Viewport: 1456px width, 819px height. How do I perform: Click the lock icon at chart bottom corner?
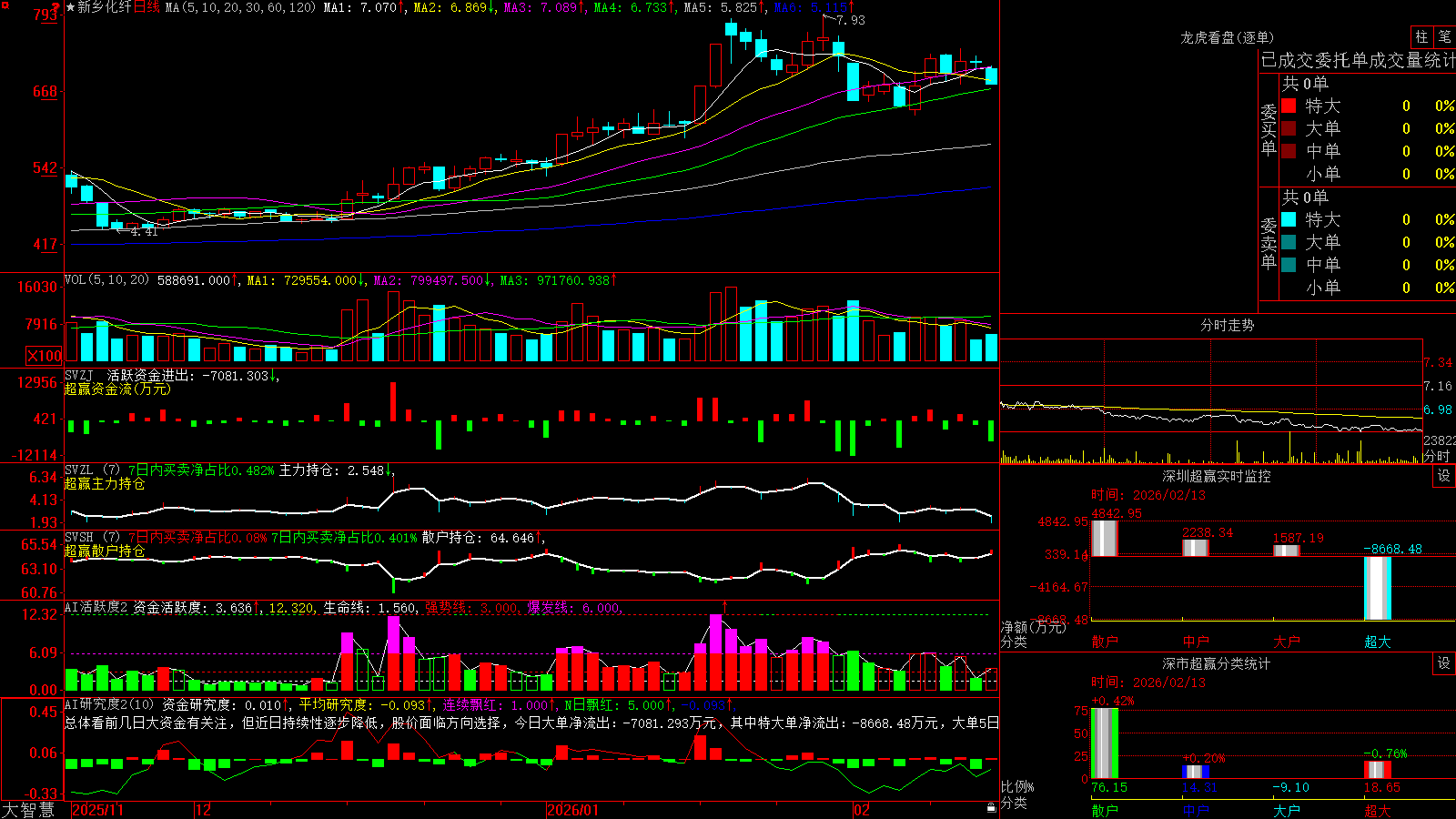pyautogui.click(x=991, y=807)
